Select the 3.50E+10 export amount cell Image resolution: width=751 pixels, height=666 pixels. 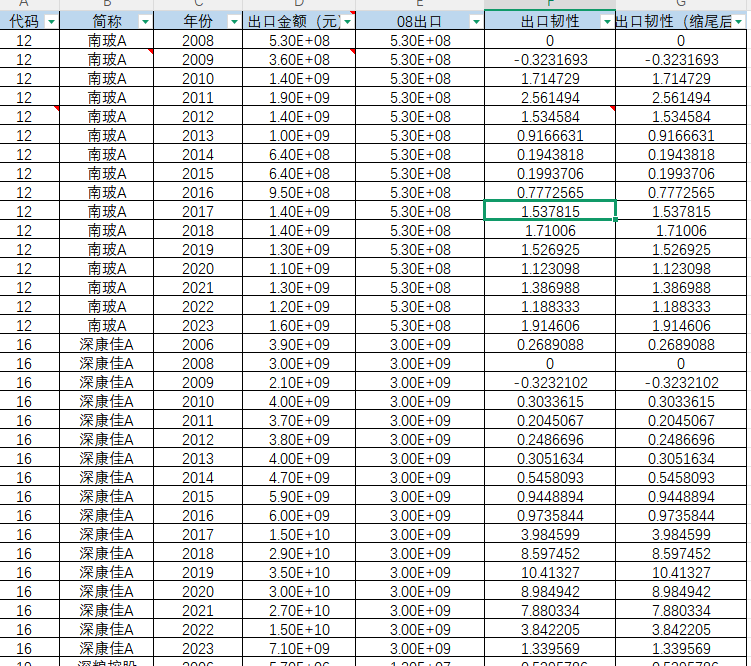[299, 572]
